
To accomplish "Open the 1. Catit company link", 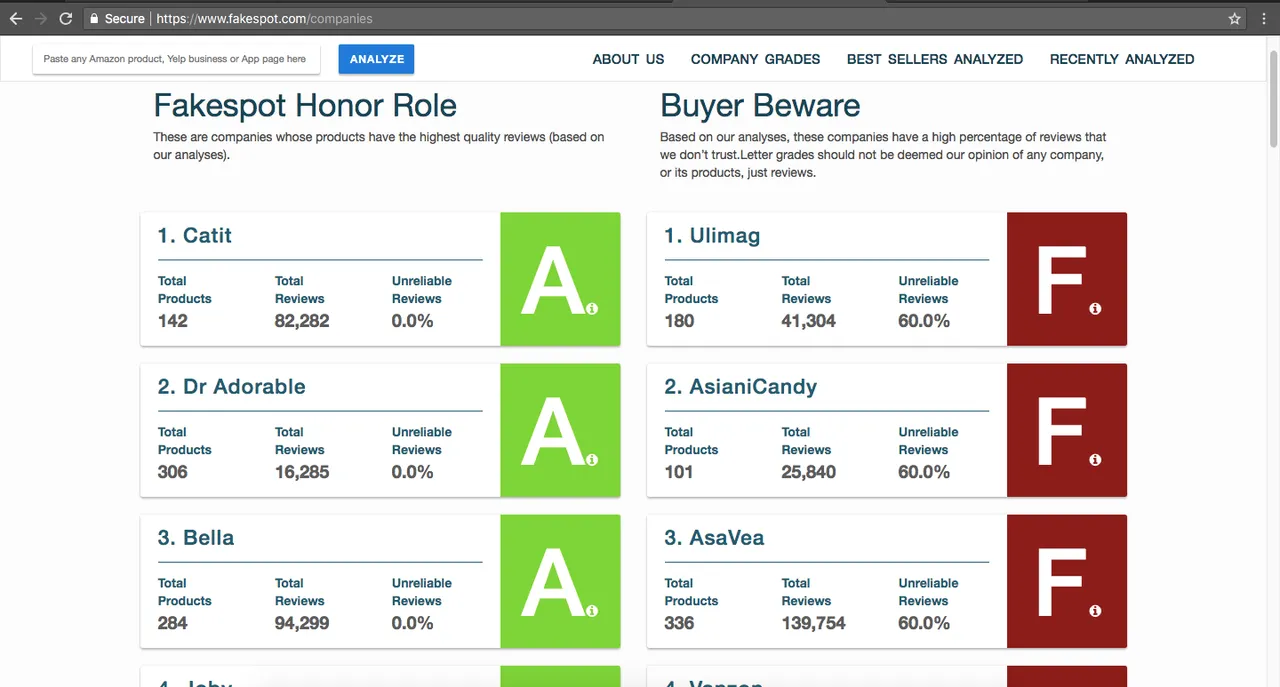I will (194, 236).
